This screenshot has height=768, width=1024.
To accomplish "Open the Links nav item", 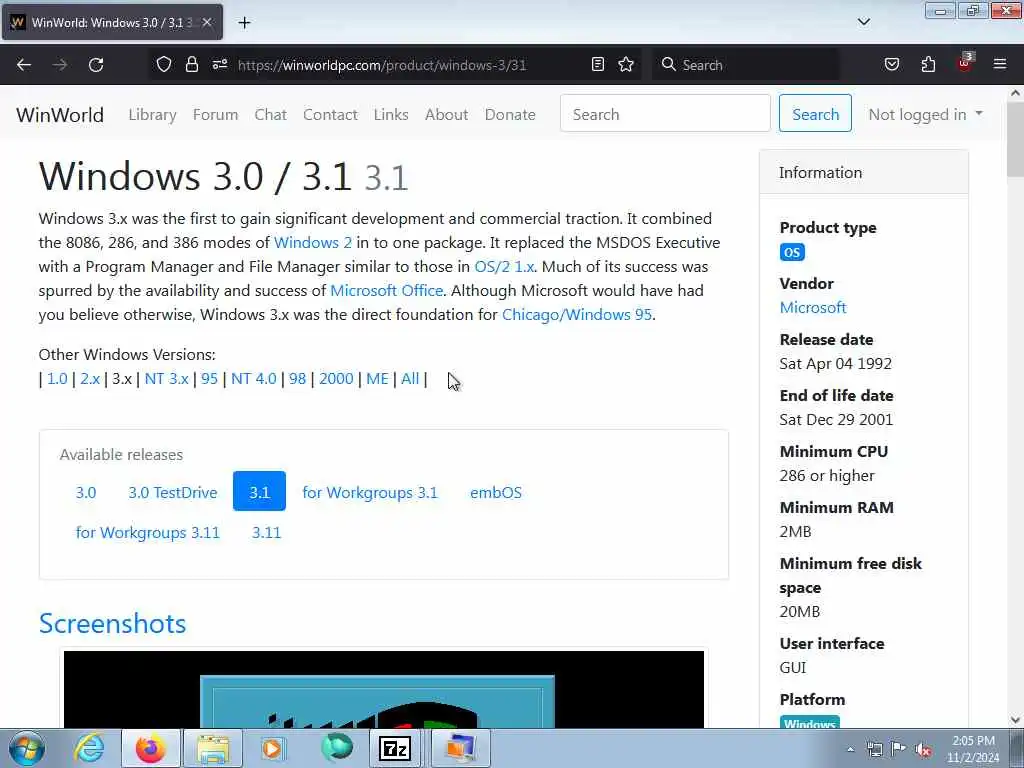I will [391, 114].
